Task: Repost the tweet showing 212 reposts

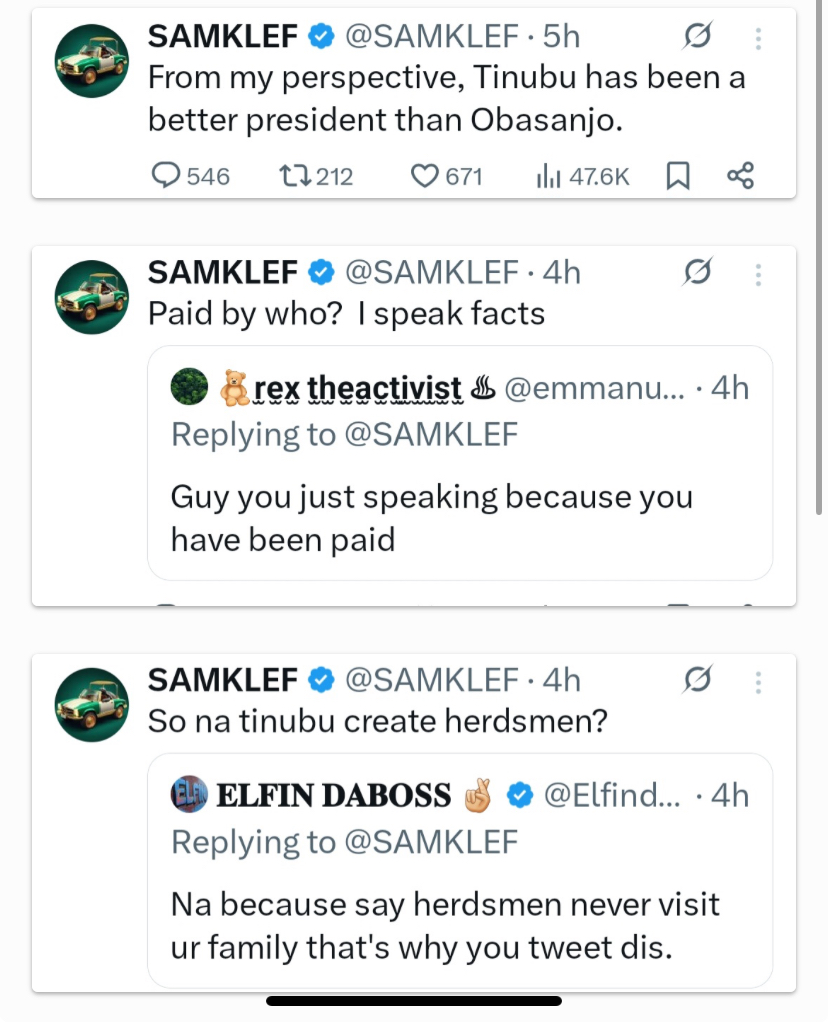Action: click(x=291, y=175)
